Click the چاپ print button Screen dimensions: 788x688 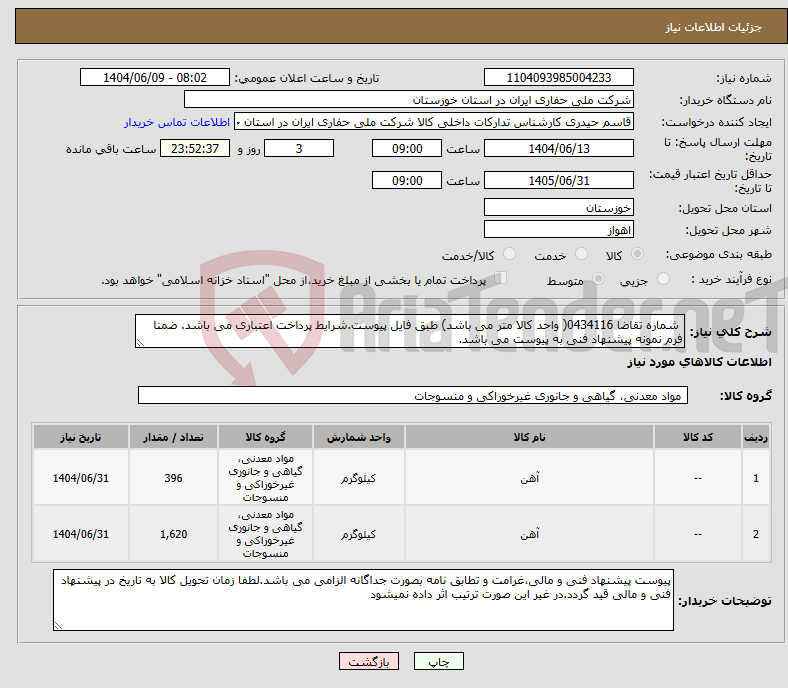click(439, 661)
